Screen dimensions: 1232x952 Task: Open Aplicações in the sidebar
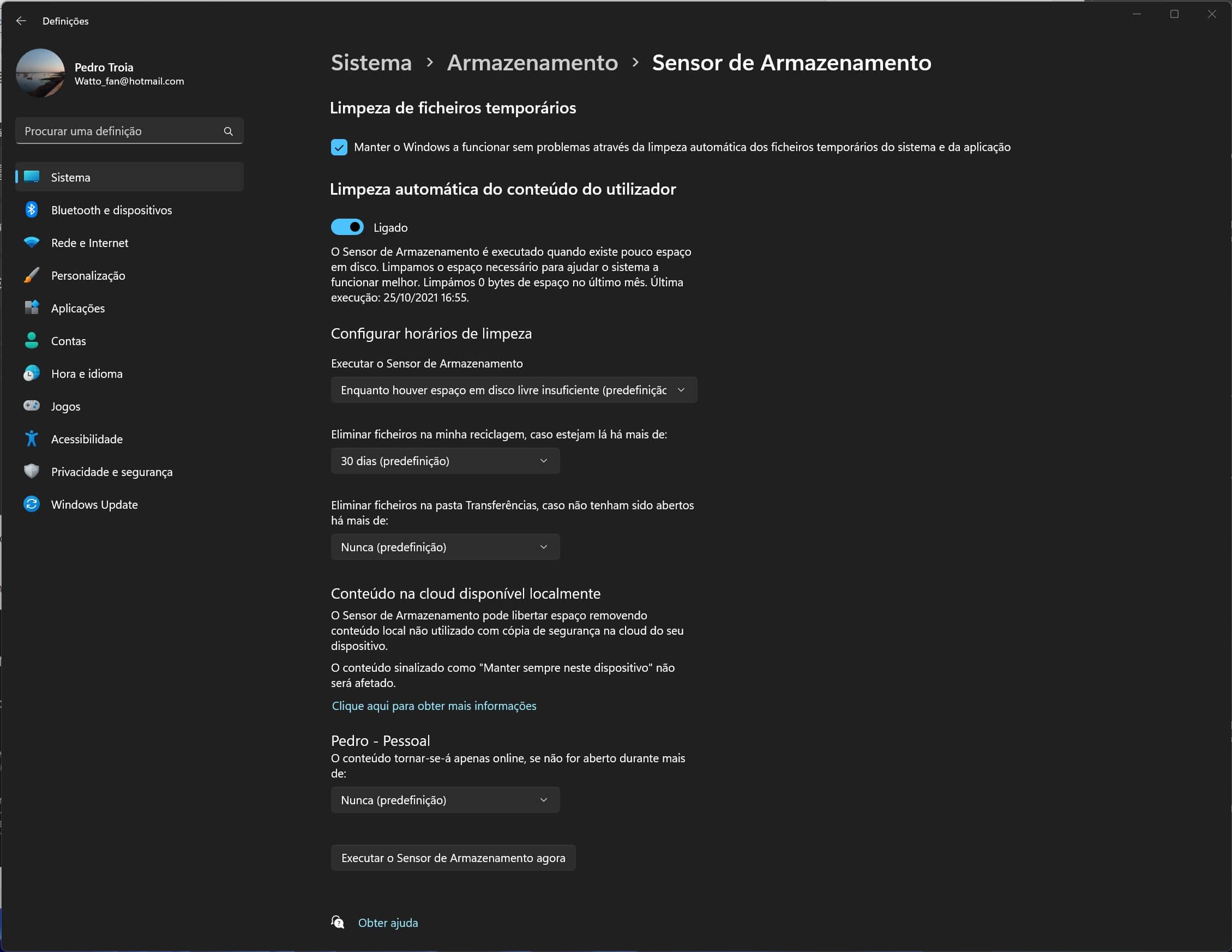pyautogui.click(x=78, y=308)
